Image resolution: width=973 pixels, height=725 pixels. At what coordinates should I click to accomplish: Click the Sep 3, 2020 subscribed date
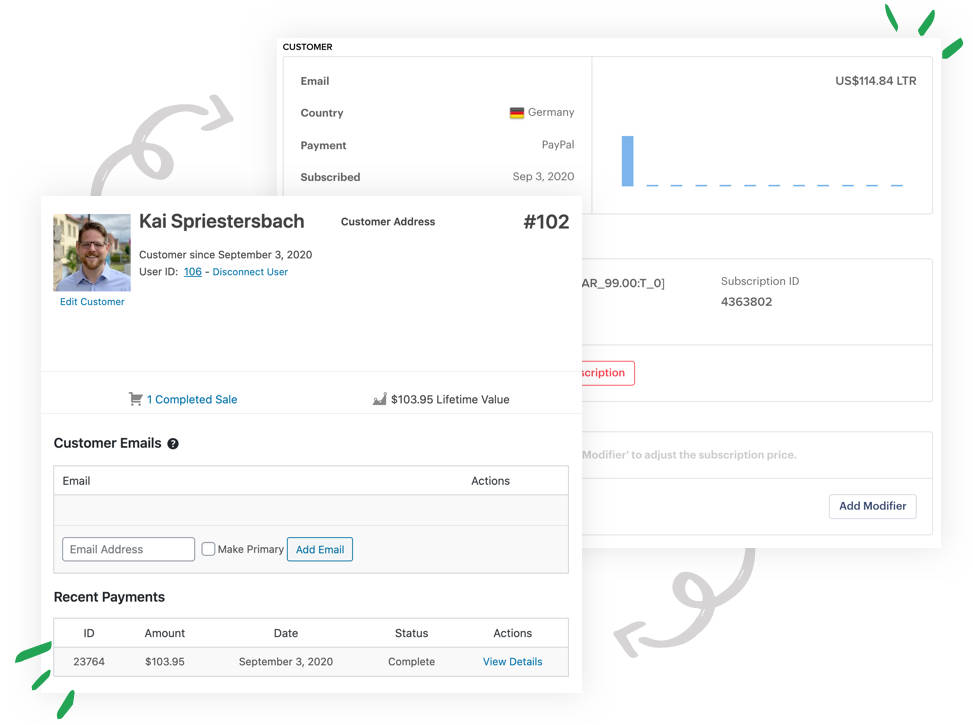(543, 176)
